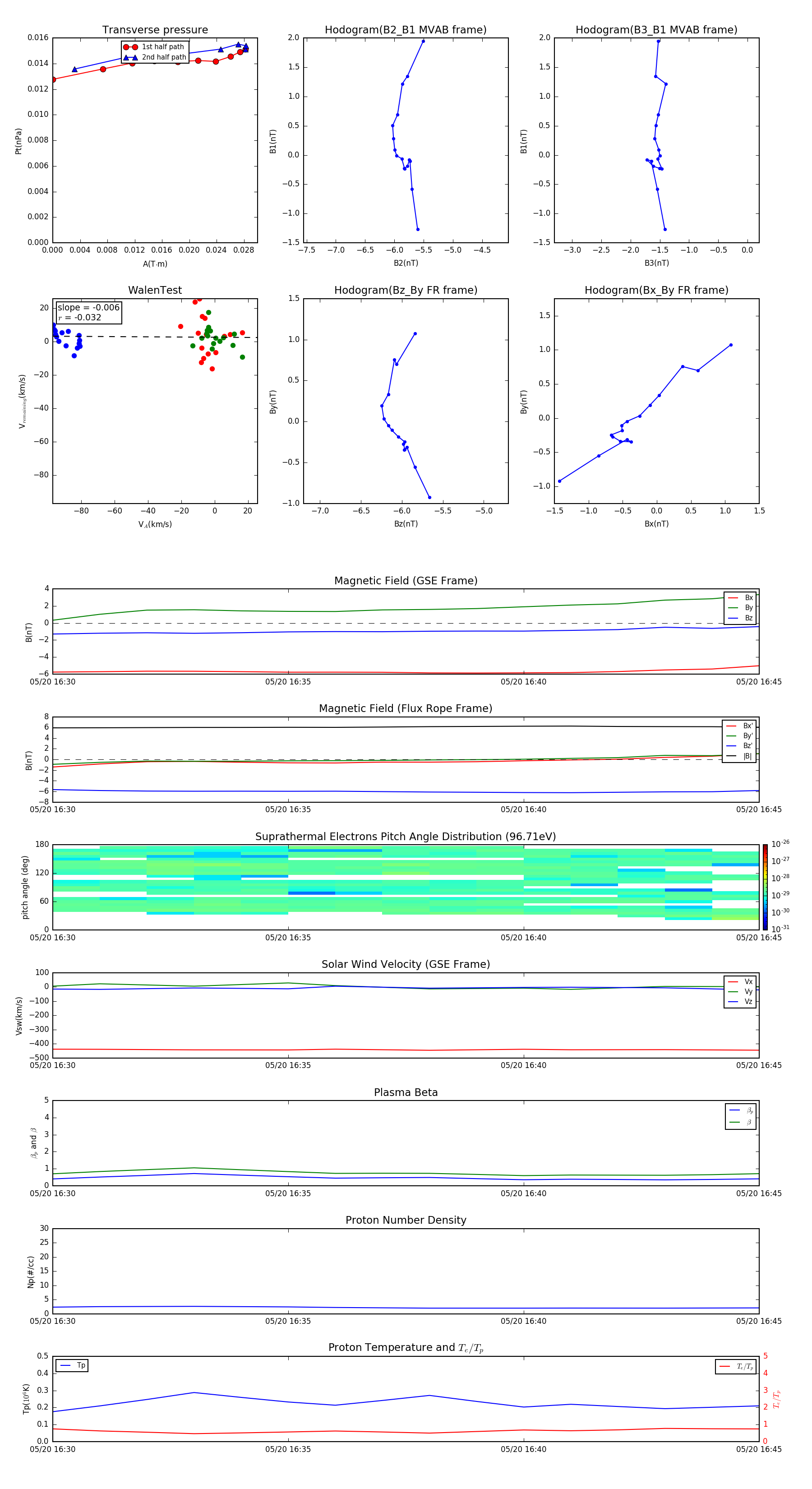Click the Bx' legend entry in Flux Rope plot

pyautogui.click(x=739, y=726)
